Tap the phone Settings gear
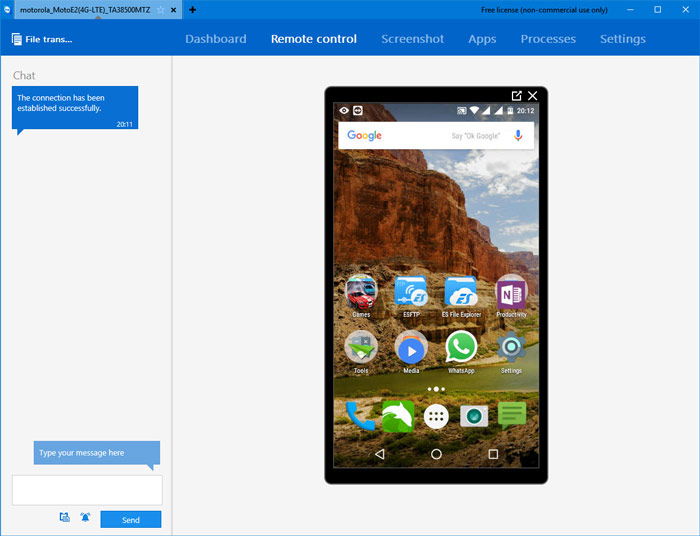 (x=511, y=347)
